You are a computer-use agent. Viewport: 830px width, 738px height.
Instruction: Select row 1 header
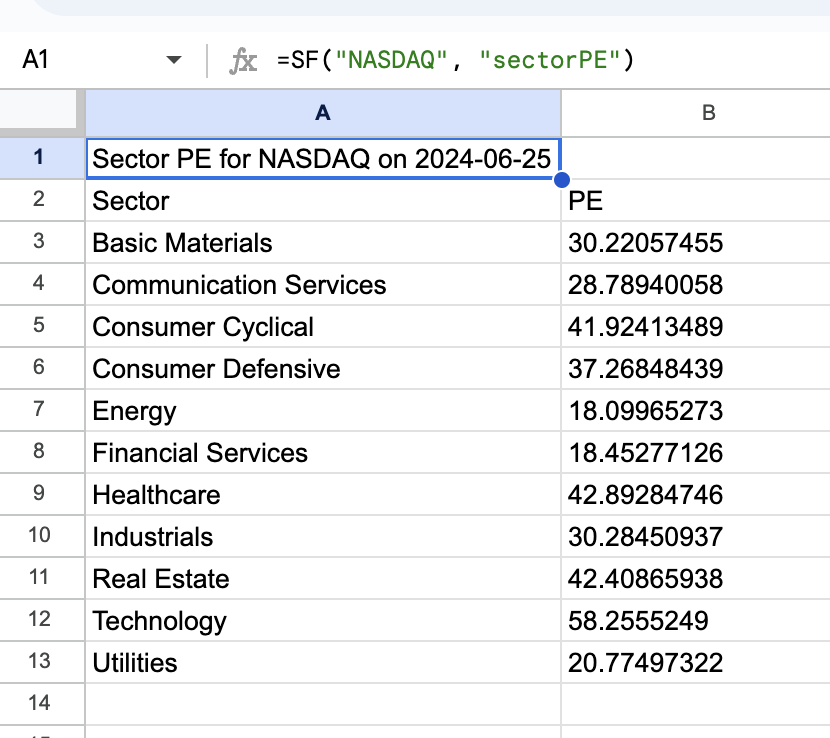[42, 158]
